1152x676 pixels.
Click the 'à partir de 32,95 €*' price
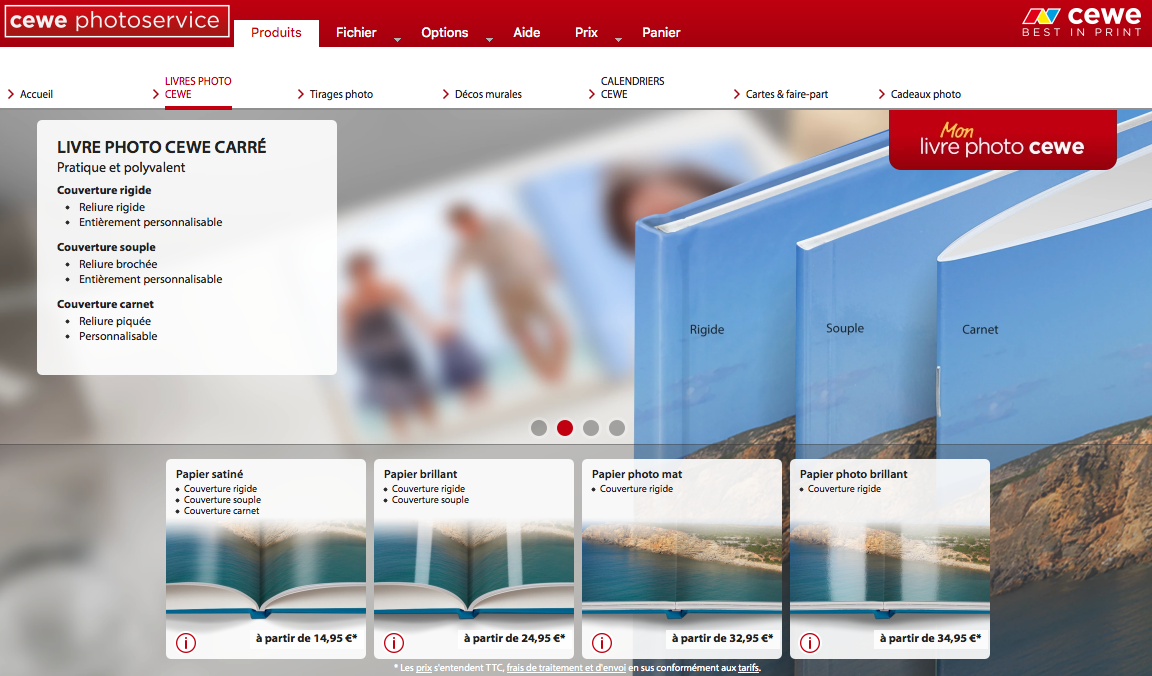[722, 639]
